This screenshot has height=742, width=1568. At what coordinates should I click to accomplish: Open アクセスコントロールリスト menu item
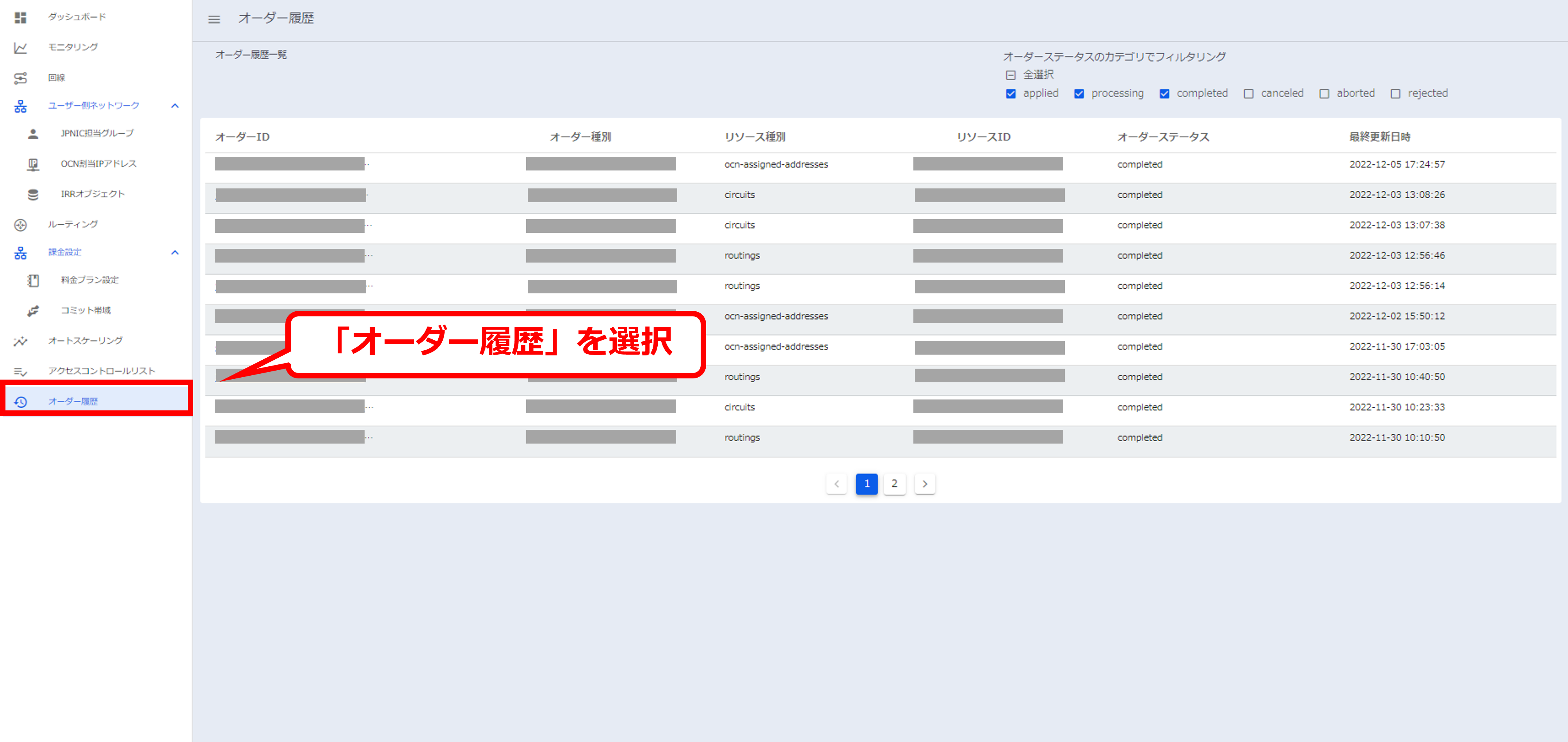[101, 371]
